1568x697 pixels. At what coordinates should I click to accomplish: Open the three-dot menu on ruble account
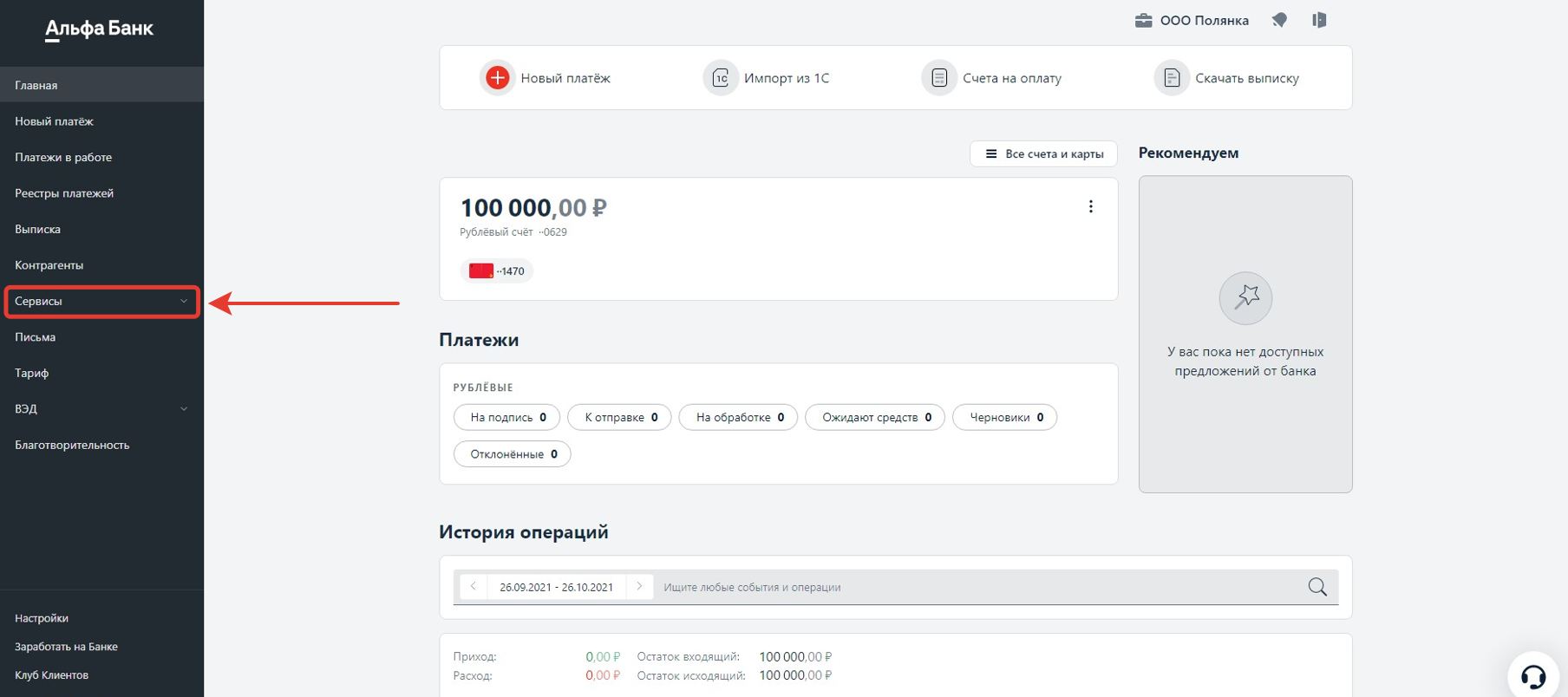tap(1090, 206)
